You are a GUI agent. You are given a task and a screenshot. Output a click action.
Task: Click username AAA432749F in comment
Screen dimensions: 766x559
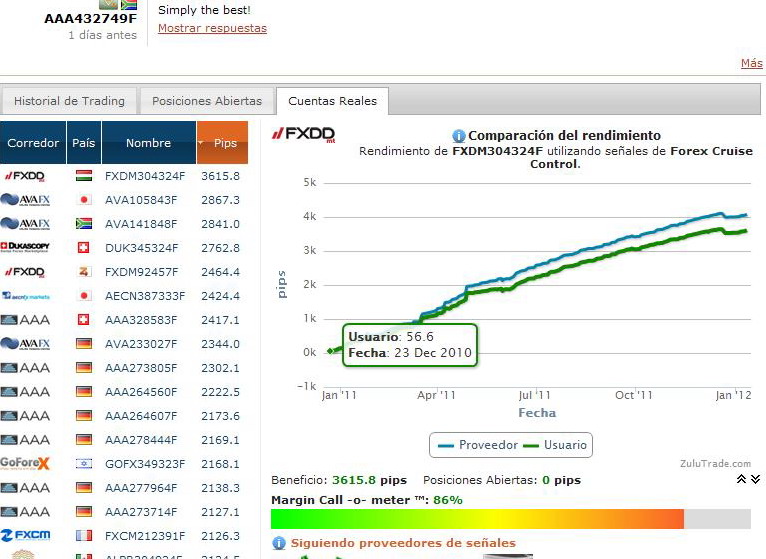[x=90, y=19]
